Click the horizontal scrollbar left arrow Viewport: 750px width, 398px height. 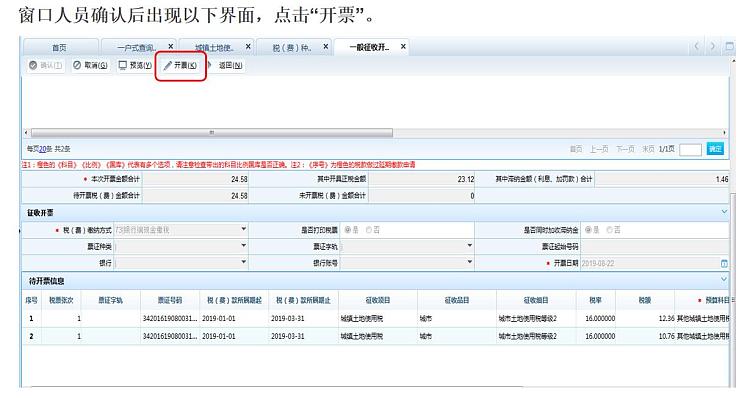coord(27,133)
